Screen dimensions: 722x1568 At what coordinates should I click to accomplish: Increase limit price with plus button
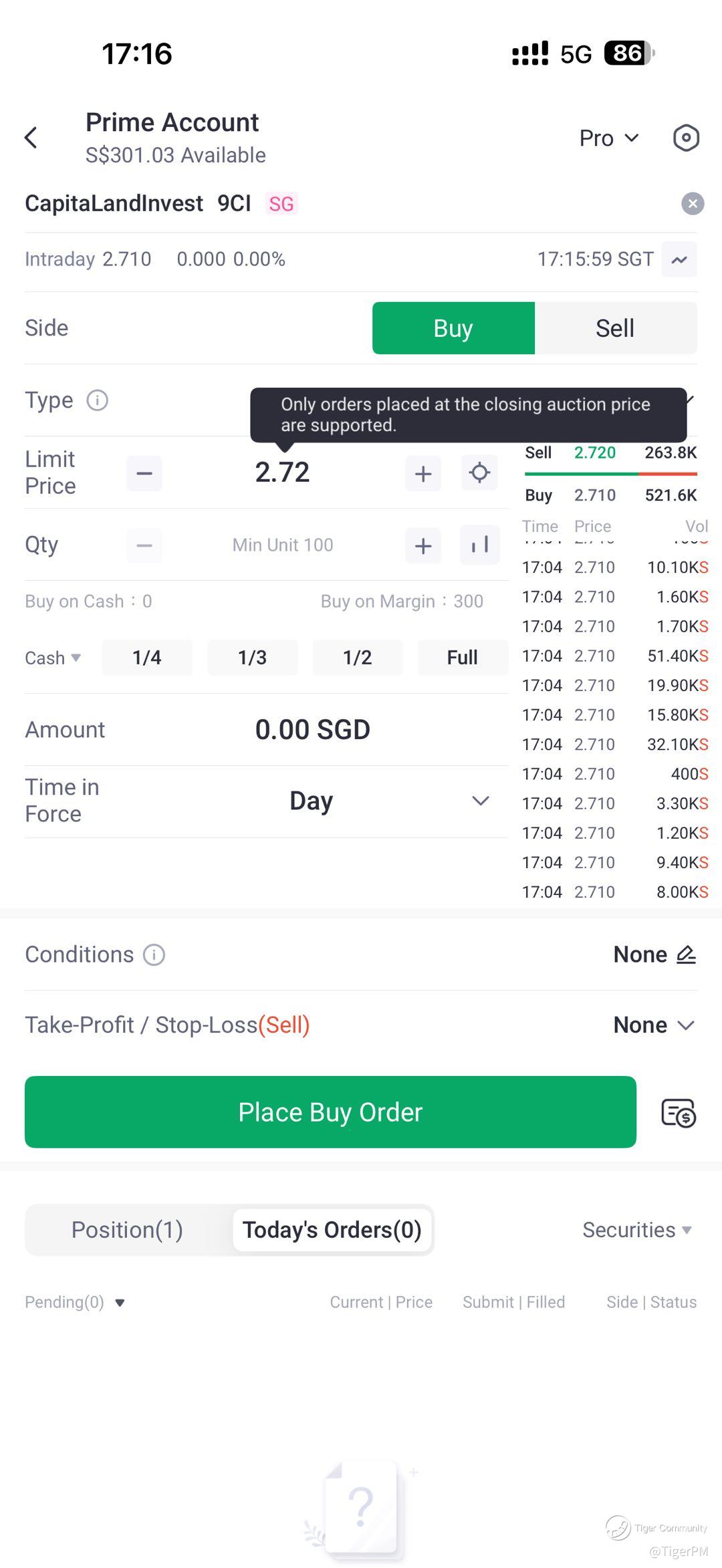423,474
